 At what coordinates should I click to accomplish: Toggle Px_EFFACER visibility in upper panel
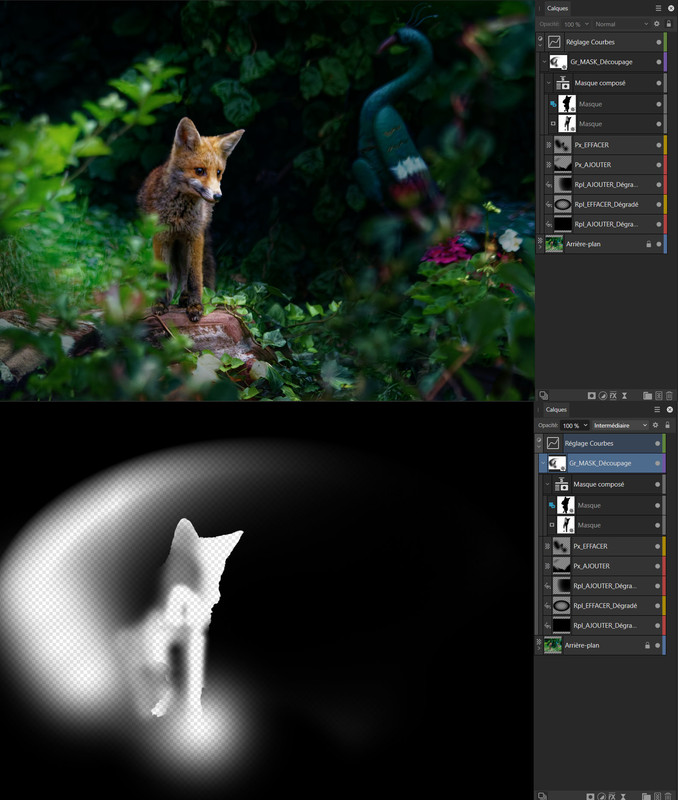[x=659, y=145]
